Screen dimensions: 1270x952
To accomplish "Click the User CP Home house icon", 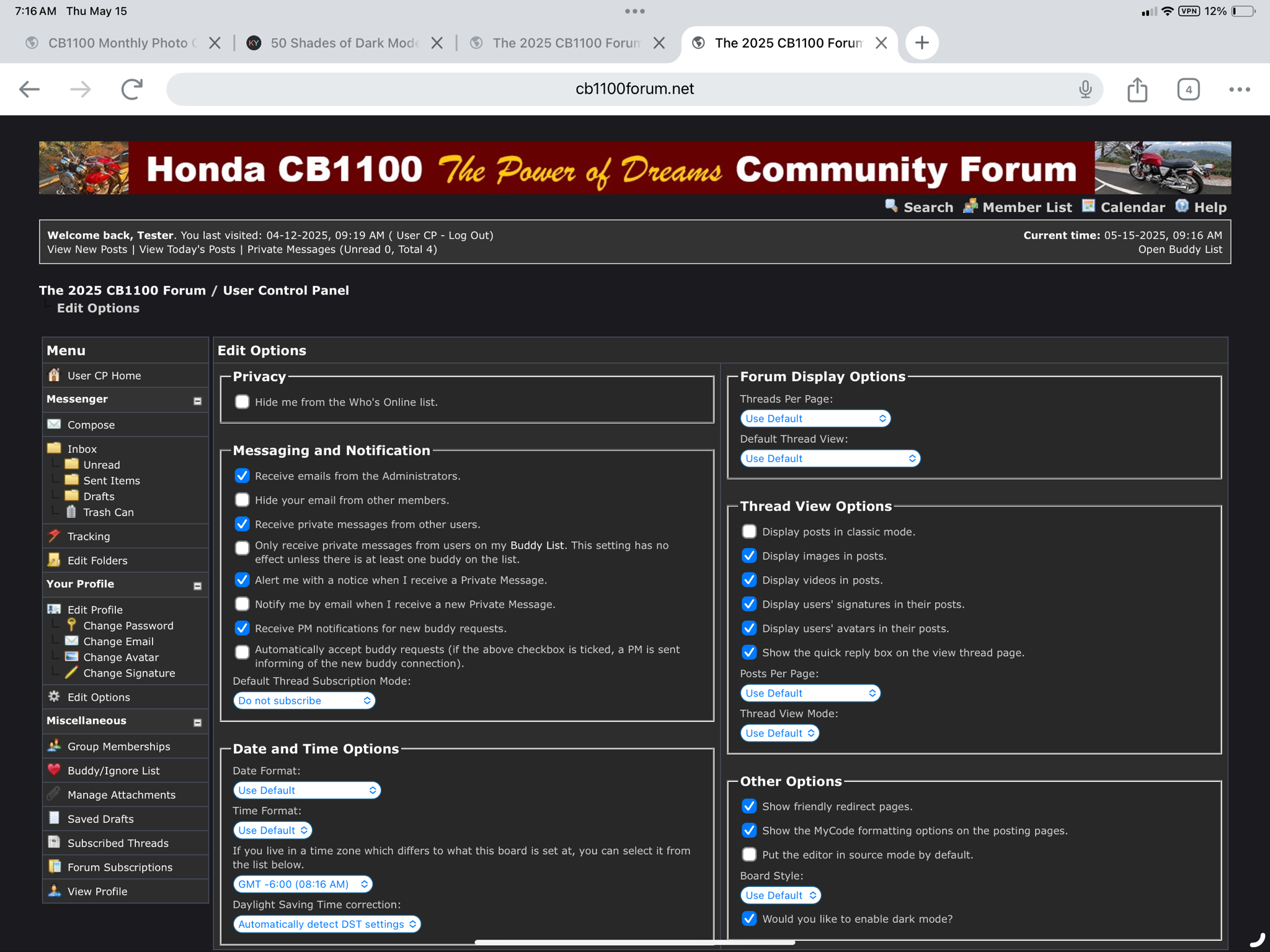I will [55, 375].
